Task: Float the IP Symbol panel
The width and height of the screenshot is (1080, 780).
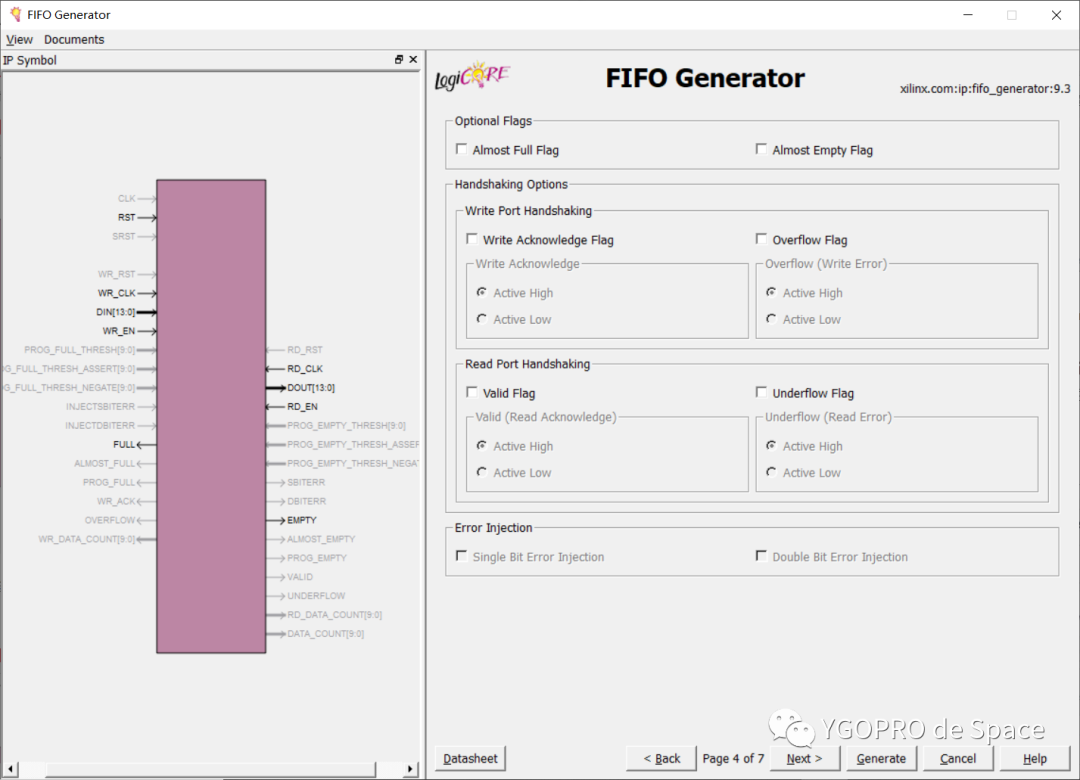Action: 399,60
